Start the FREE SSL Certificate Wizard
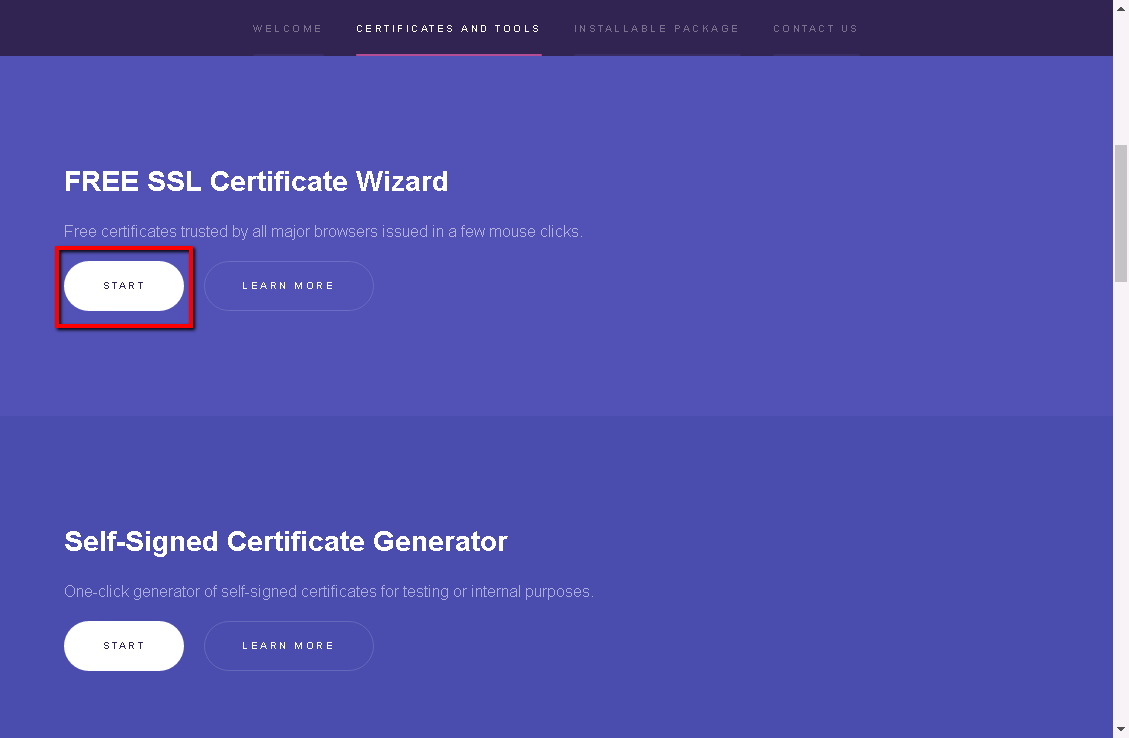The image size is (1129, 738). point(124,286)
